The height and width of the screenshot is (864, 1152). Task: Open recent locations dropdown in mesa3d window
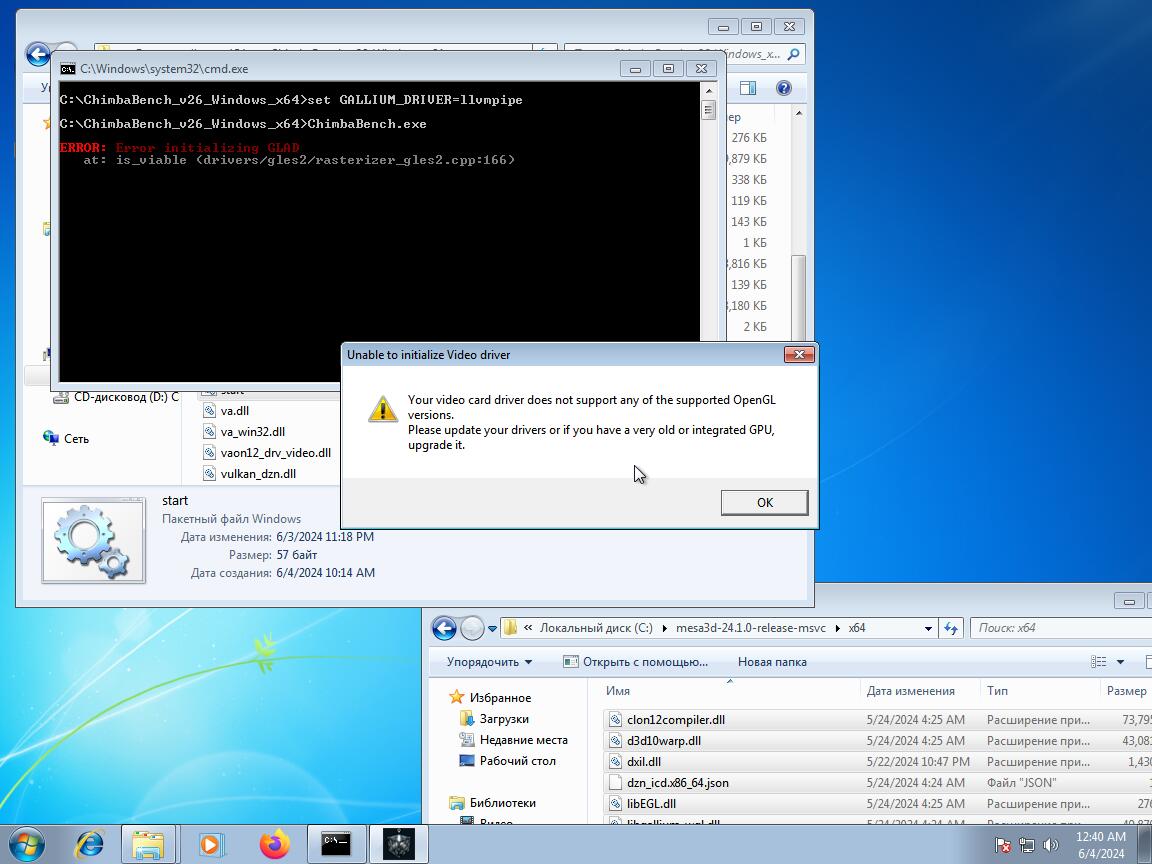click(x=492, y=629)
